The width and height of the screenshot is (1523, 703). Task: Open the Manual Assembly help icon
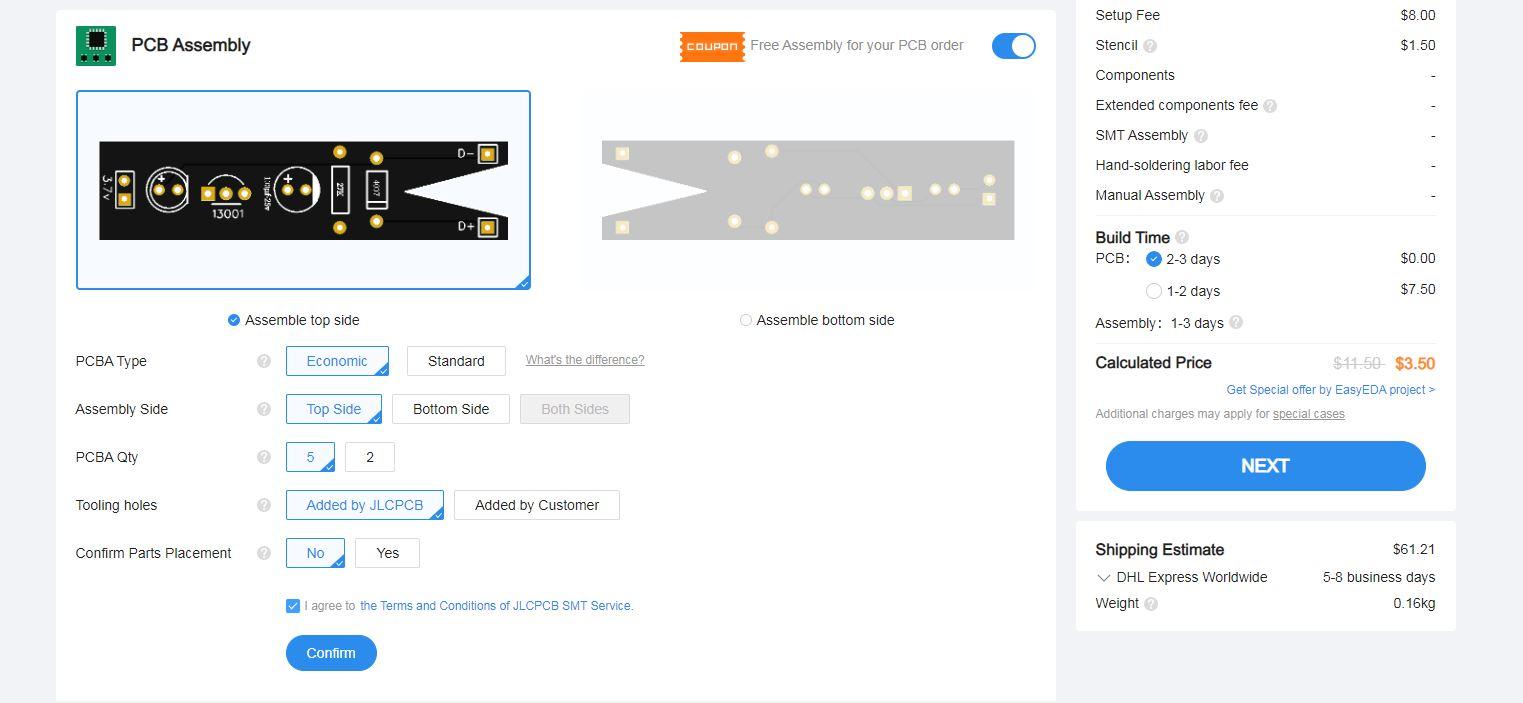click(x=1217, y=196)
